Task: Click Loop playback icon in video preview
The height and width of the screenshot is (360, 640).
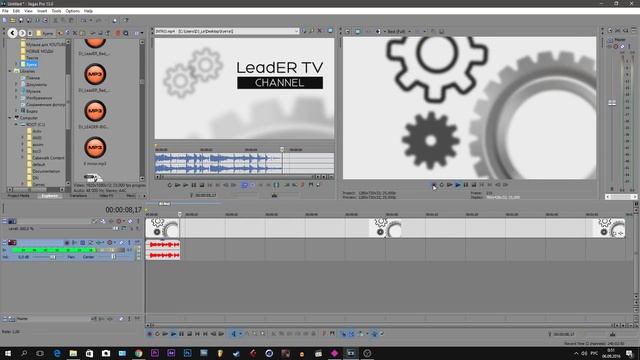Action: [442, 185]
